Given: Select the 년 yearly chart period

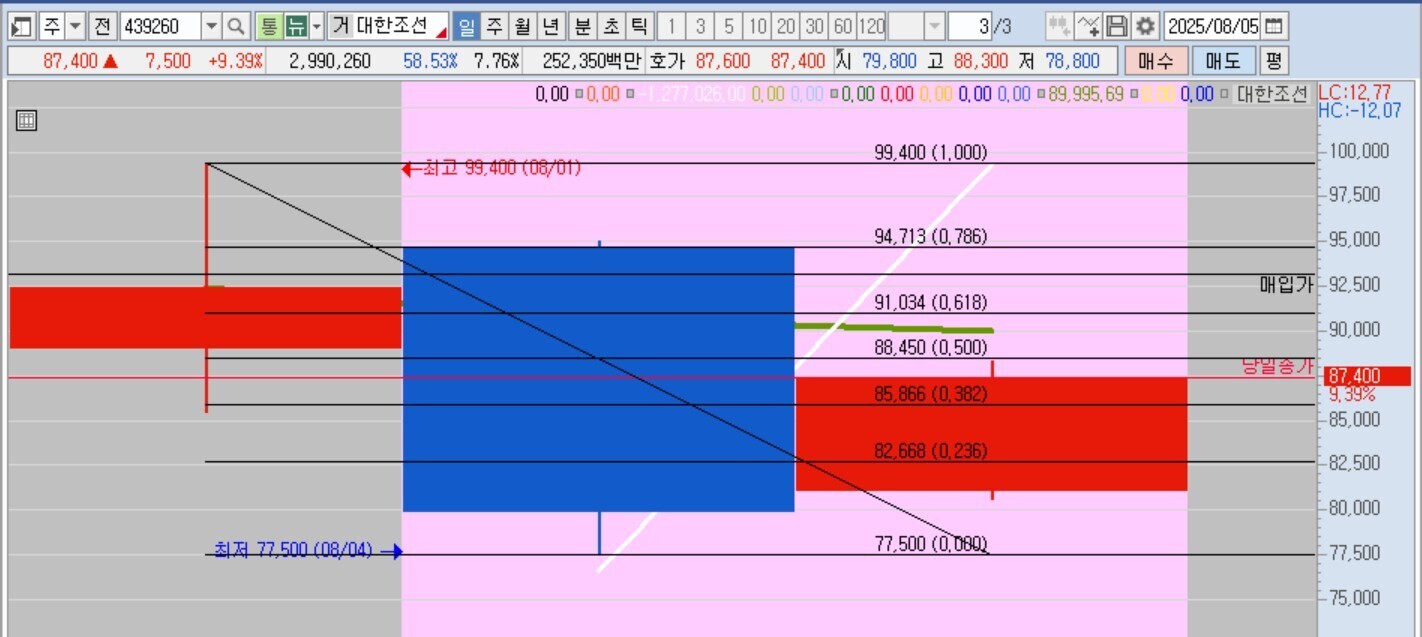Looking at the screenshot, I should [551, 26].
